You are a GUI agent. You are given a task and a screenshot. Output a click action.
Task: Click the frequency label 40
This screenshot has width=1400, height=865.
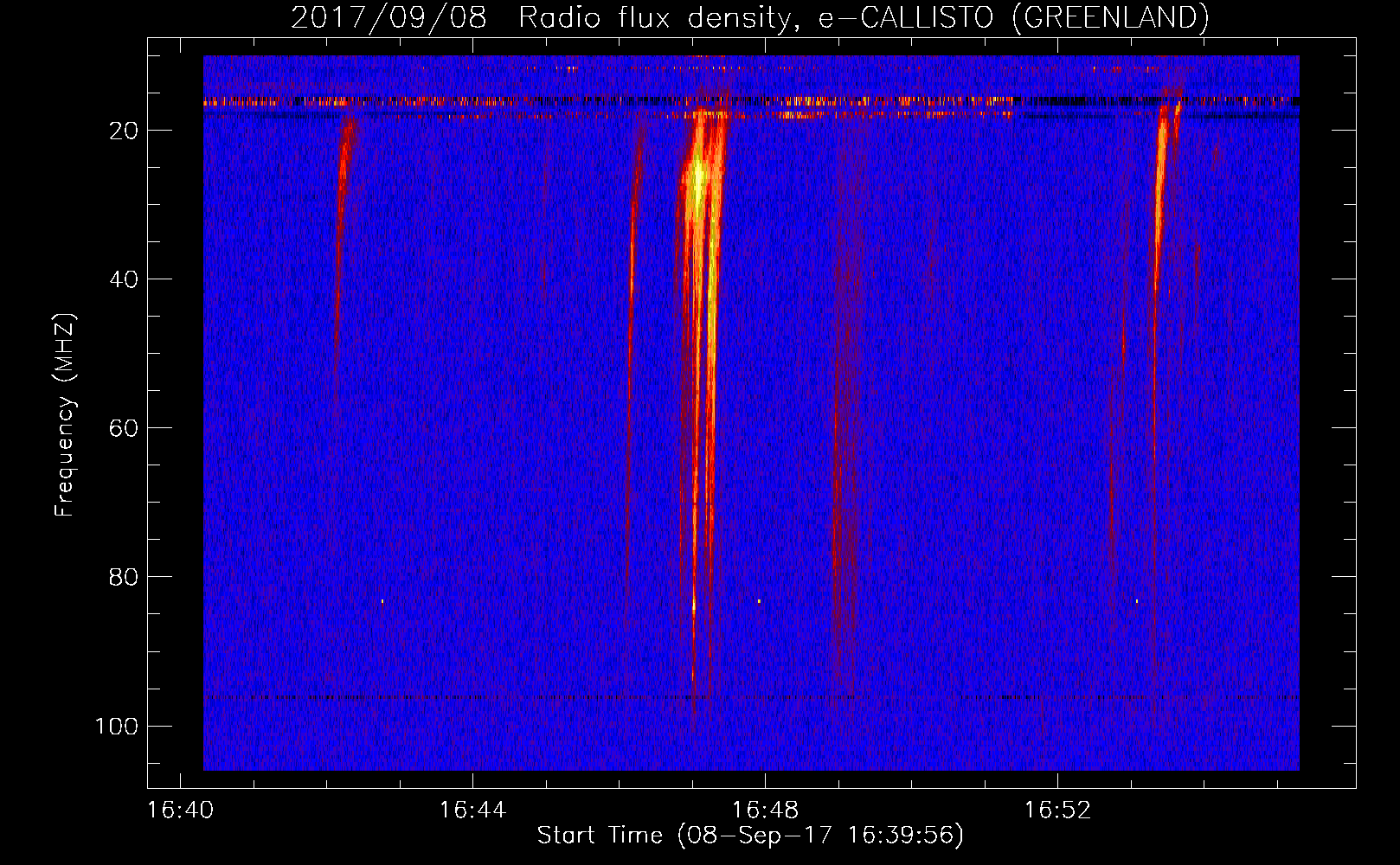click(x=124, y=279)
